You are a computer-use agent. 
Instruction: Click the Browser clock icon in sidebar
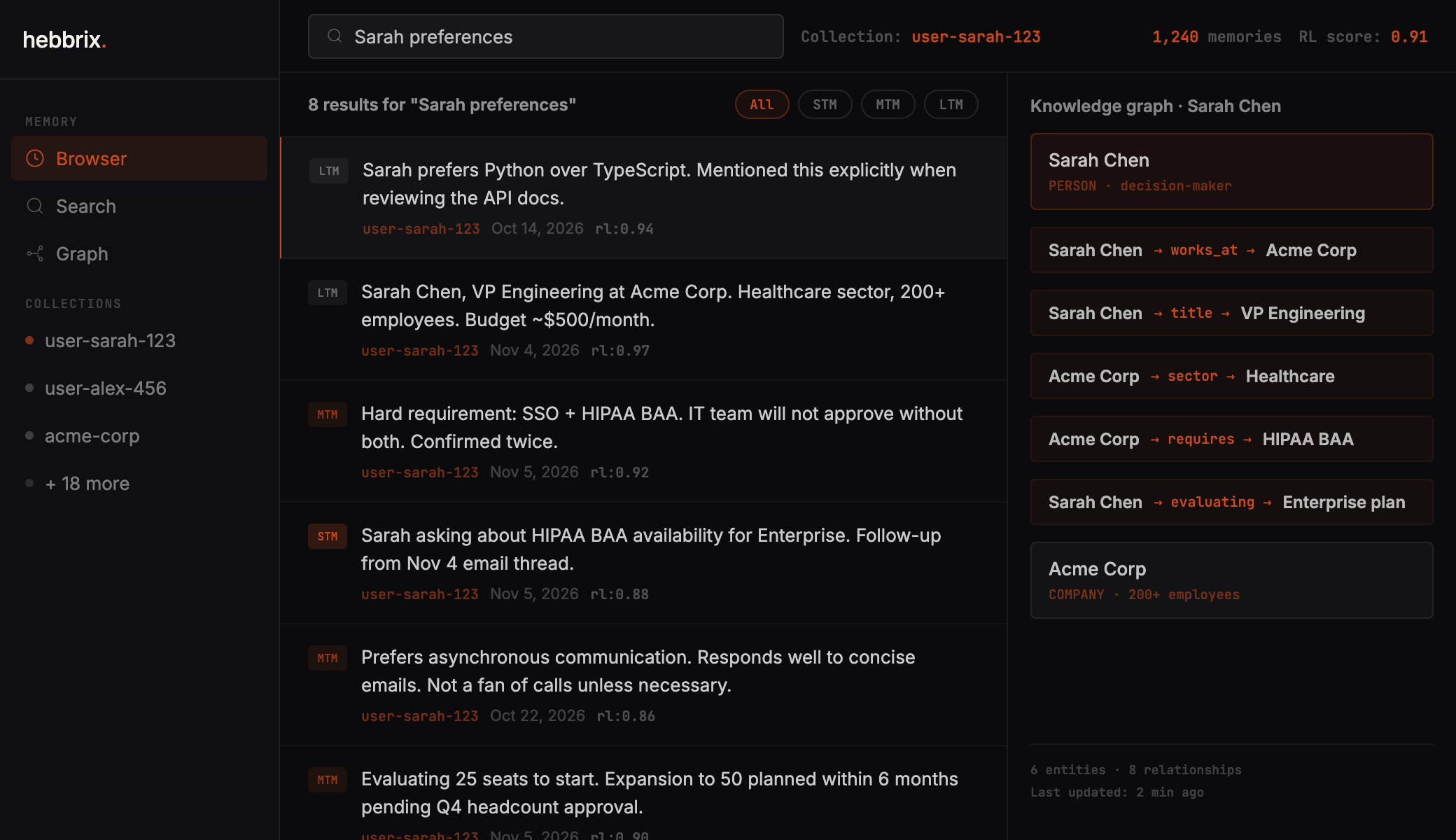coord(35,158)
